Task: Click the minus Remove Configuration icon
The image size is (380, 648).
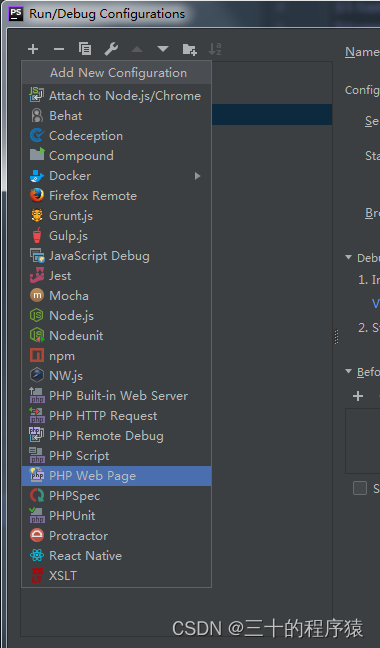Action: 59,49
